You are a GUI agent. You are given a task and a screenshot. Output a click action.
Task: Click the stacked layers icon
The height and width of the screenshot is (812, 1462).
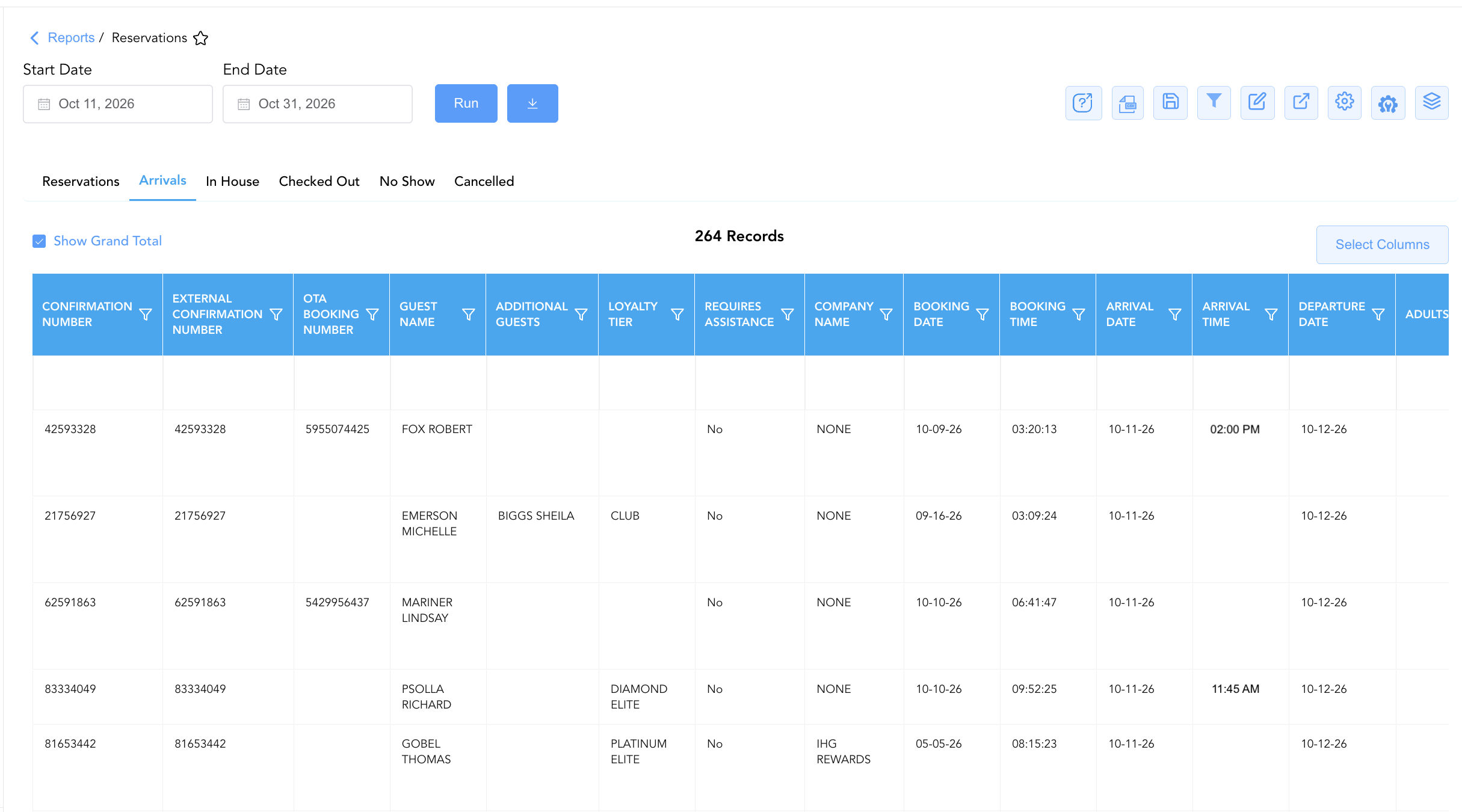coord(1432,103)
